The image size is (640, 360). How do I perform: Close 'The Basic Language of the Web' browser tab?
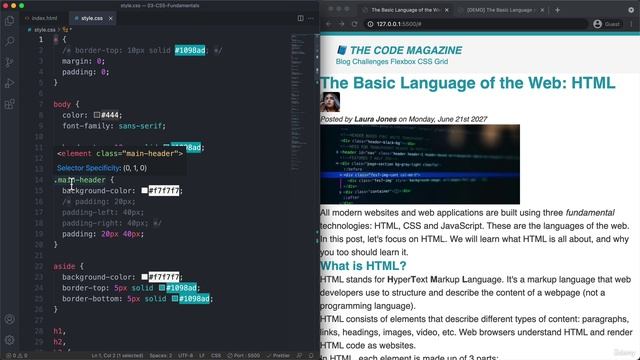446,10
